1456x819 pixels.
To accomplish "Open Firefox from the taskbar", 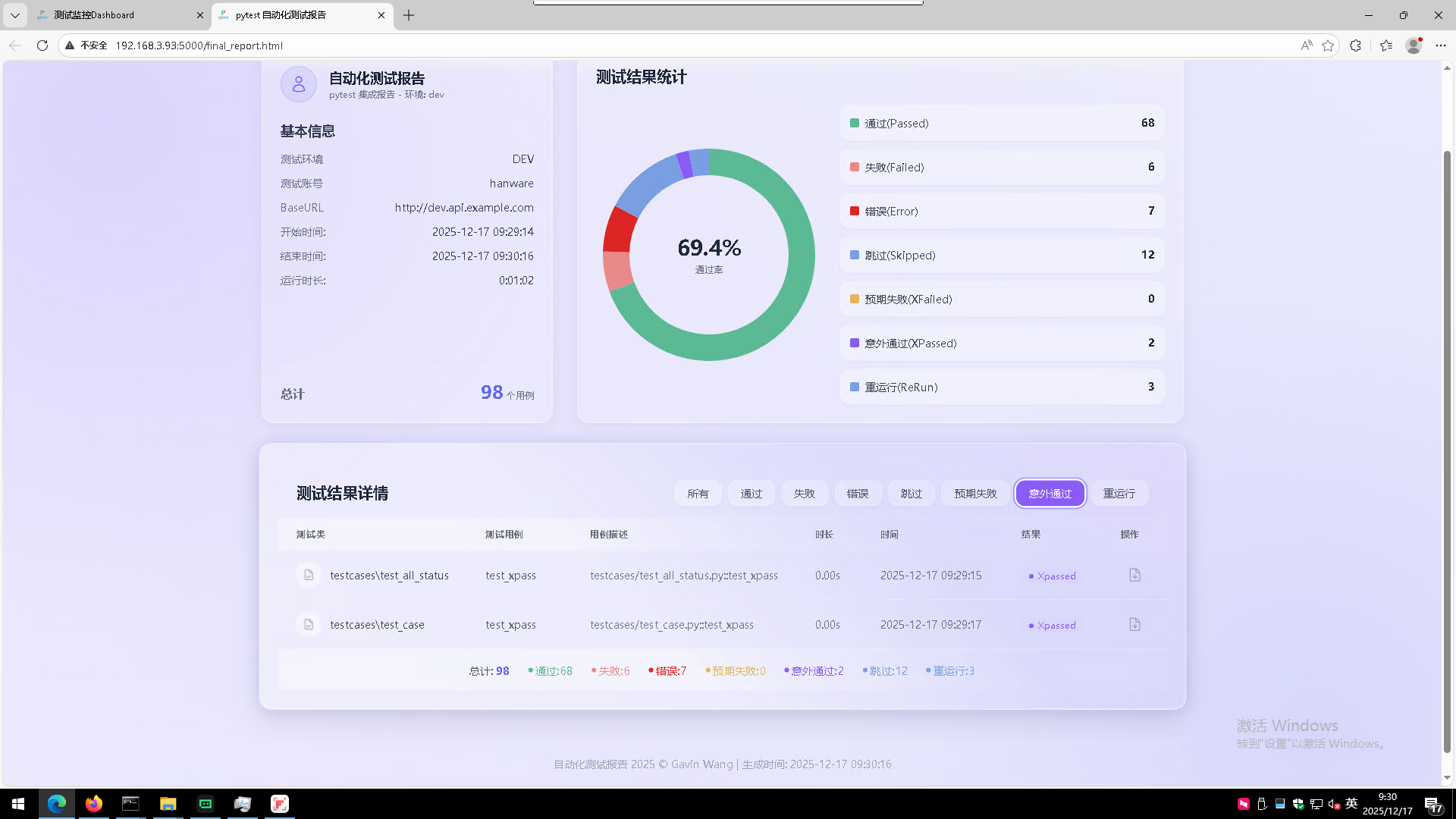I will coord(93,804).
